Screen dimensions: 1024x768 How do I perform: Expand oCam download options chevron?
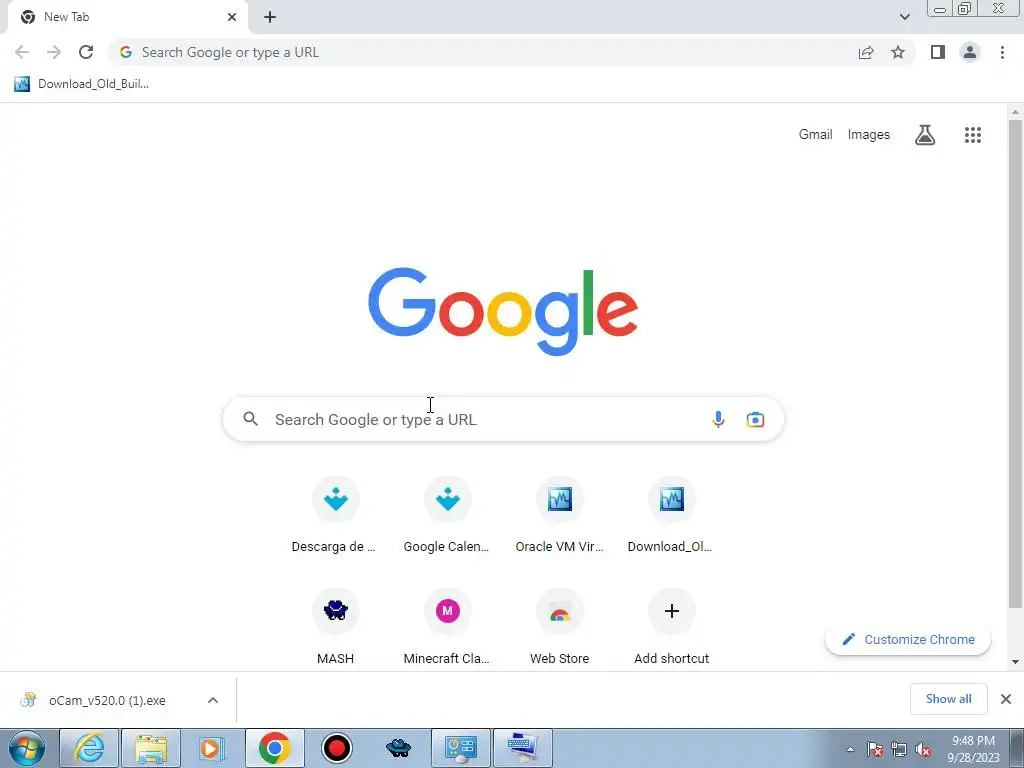click(213, 700)
